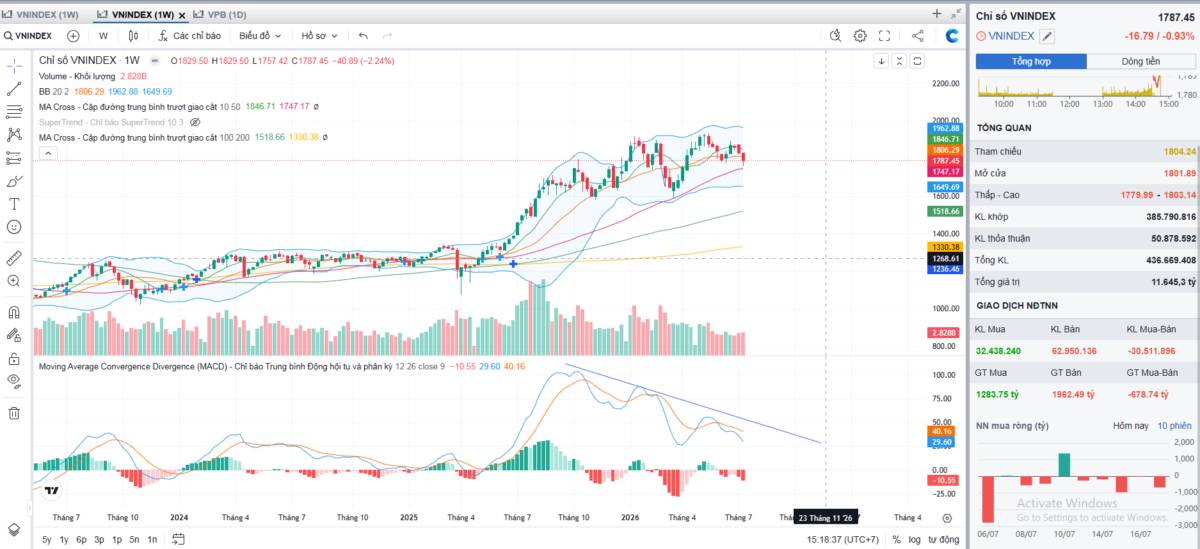Select the Dòng tiền tab

[x=1141, y=61]
